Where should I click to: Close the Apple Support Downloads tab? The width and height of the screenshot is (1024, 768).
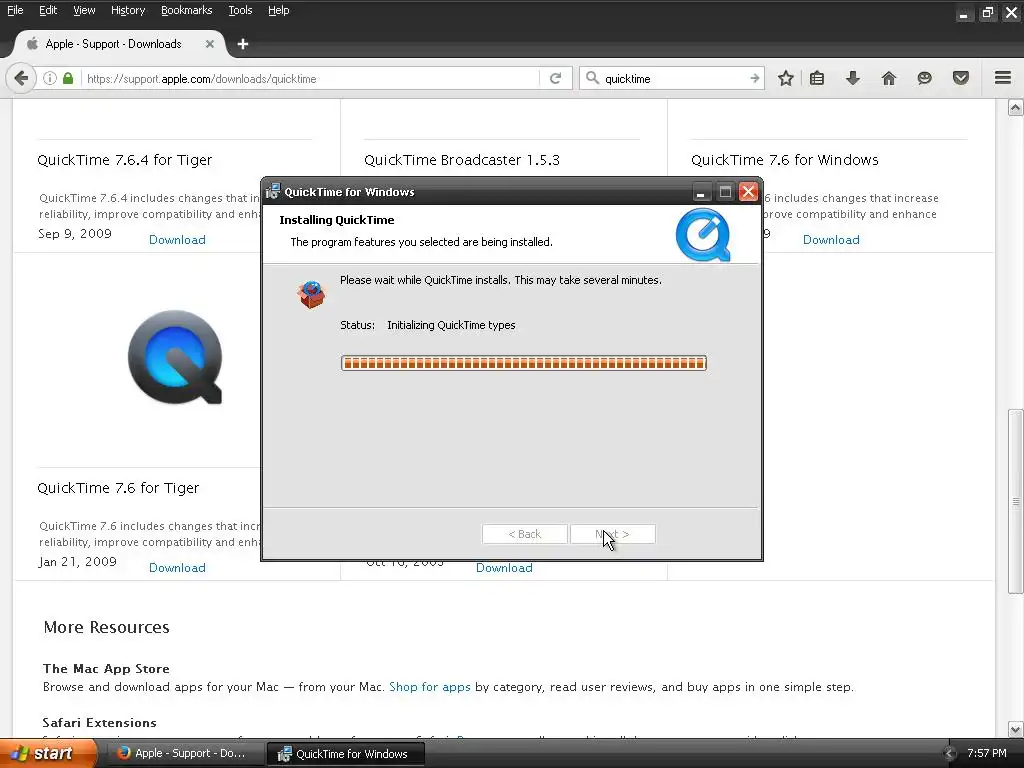[210, 44]
